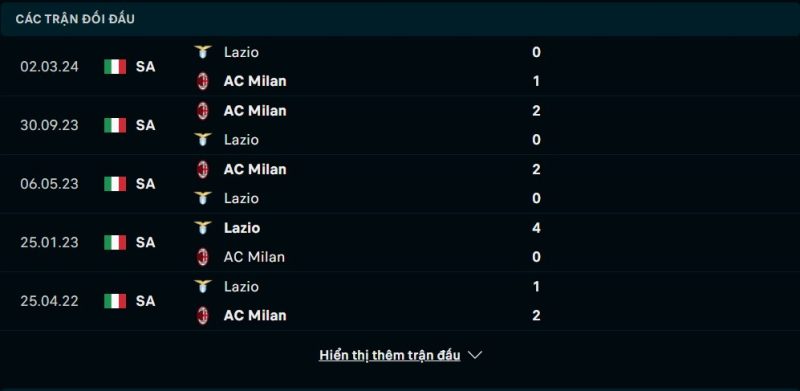800x391 pixels.
Task: Click the Lazio crest in the 02.03.24 match
Action: pyautogui.click(x=203, y=52)
